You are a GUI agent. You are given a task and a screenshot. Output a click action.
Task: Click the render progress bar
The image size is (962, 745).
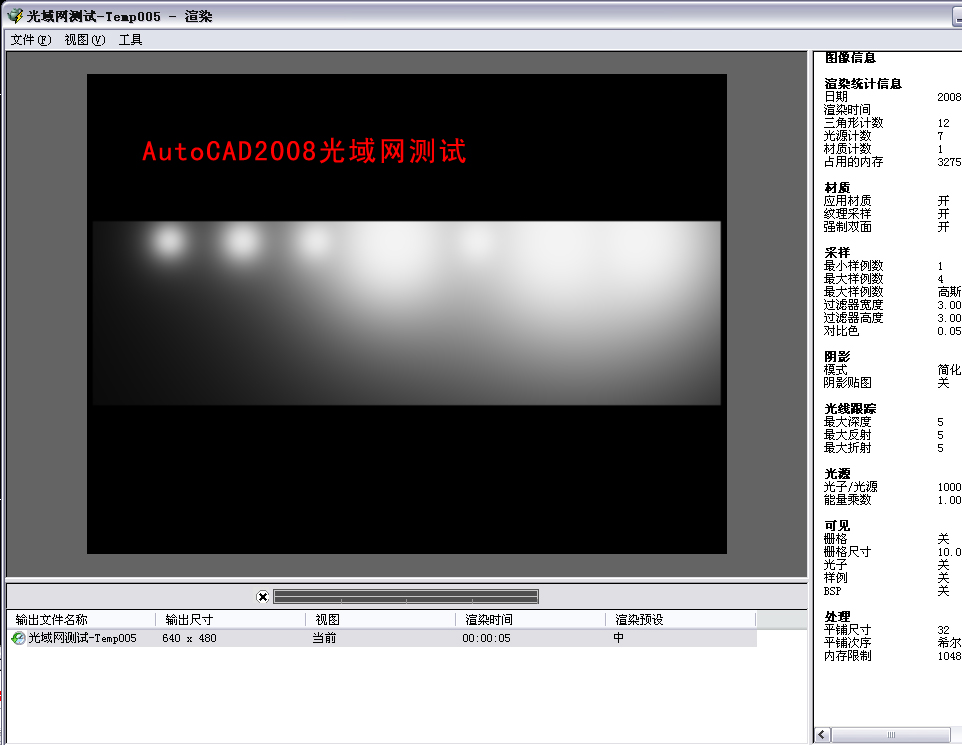(405, 595)
